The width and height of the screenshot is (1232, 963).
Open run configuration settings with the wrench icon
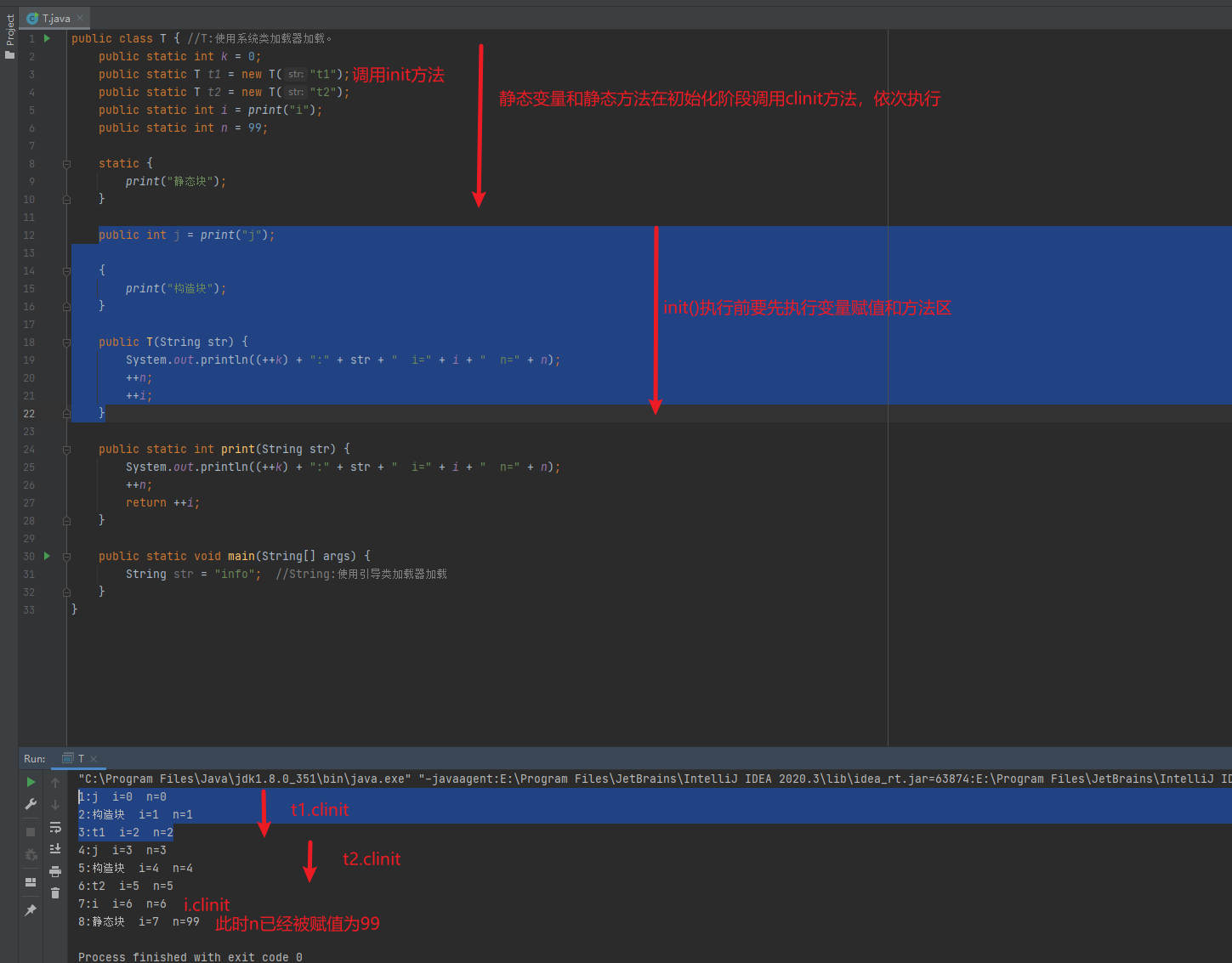coord(30,803)
